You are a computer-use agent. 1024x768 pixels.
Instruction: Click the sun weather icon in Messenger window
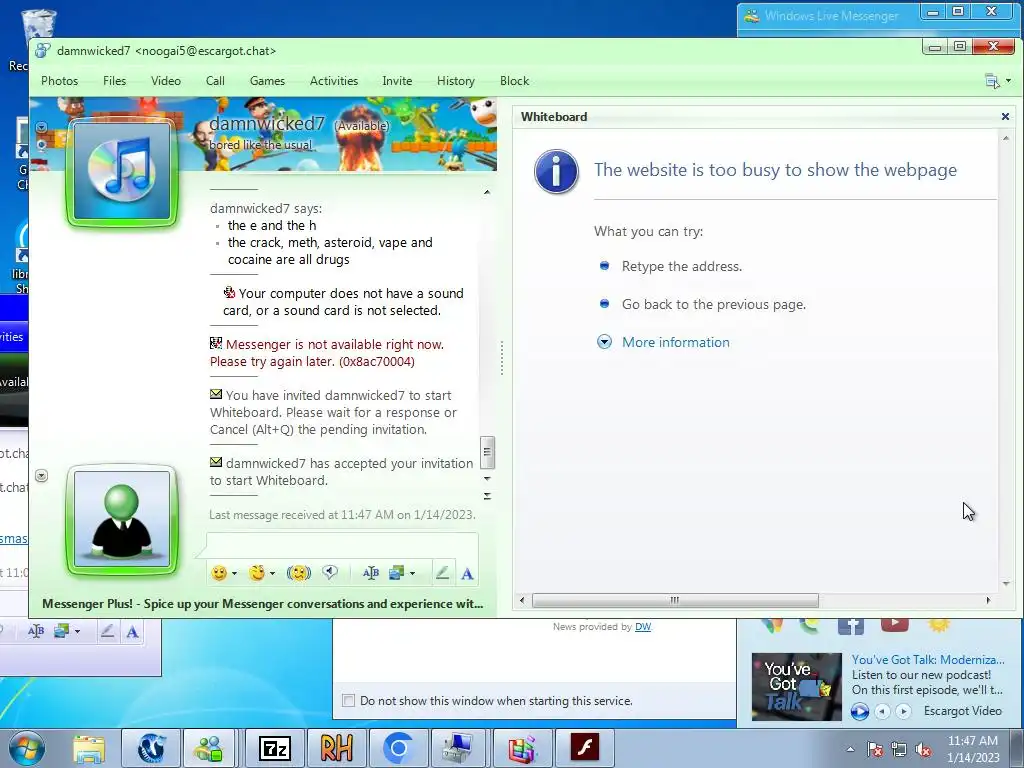pyautogui.click(x=938, y=626)
